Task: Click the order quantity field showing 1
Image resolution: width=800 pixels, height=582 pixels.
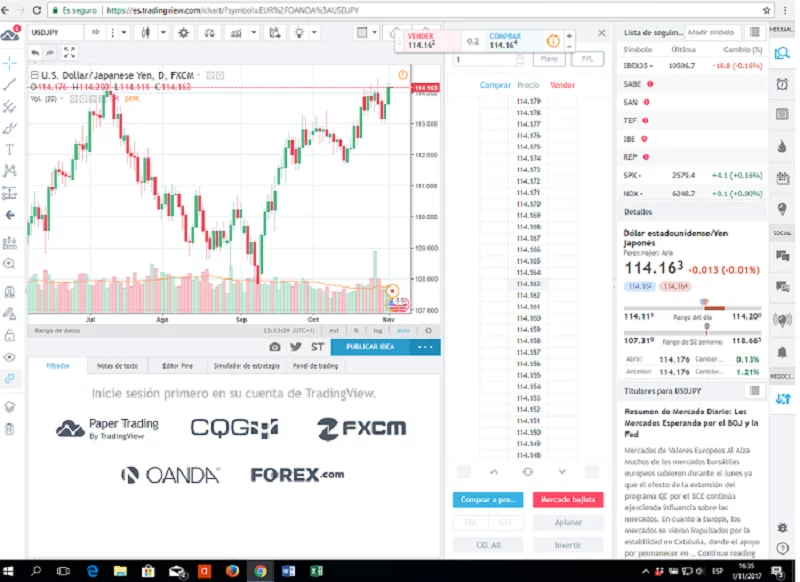Action: [488, 60]
